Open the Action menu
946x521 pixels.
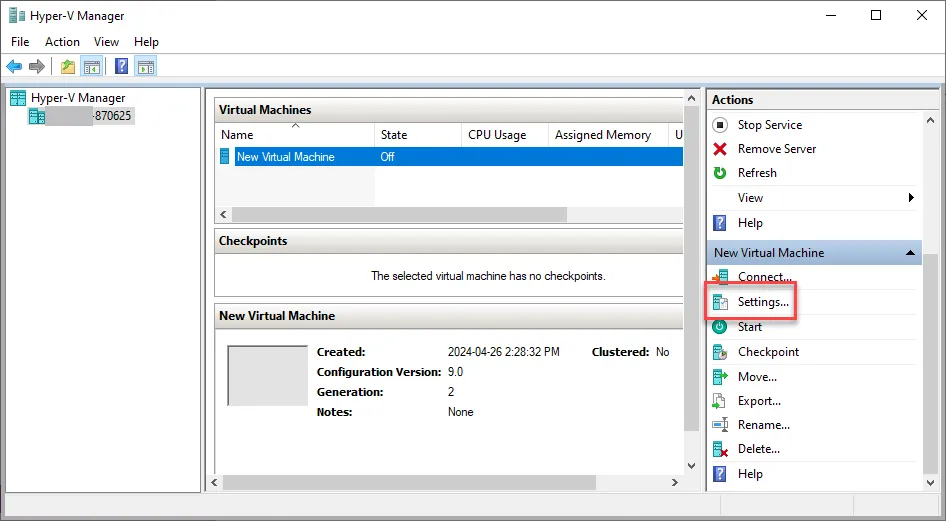(x=62, y=42)
